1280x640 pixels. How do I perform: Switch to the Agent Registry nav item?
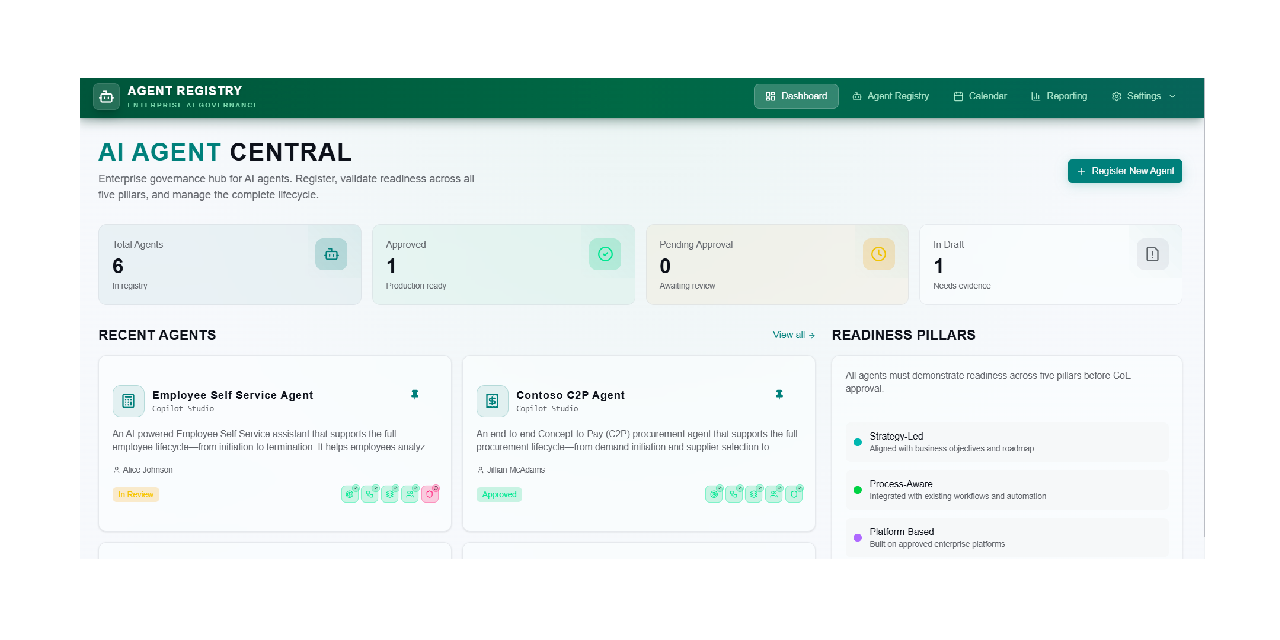tap(890, 96)
